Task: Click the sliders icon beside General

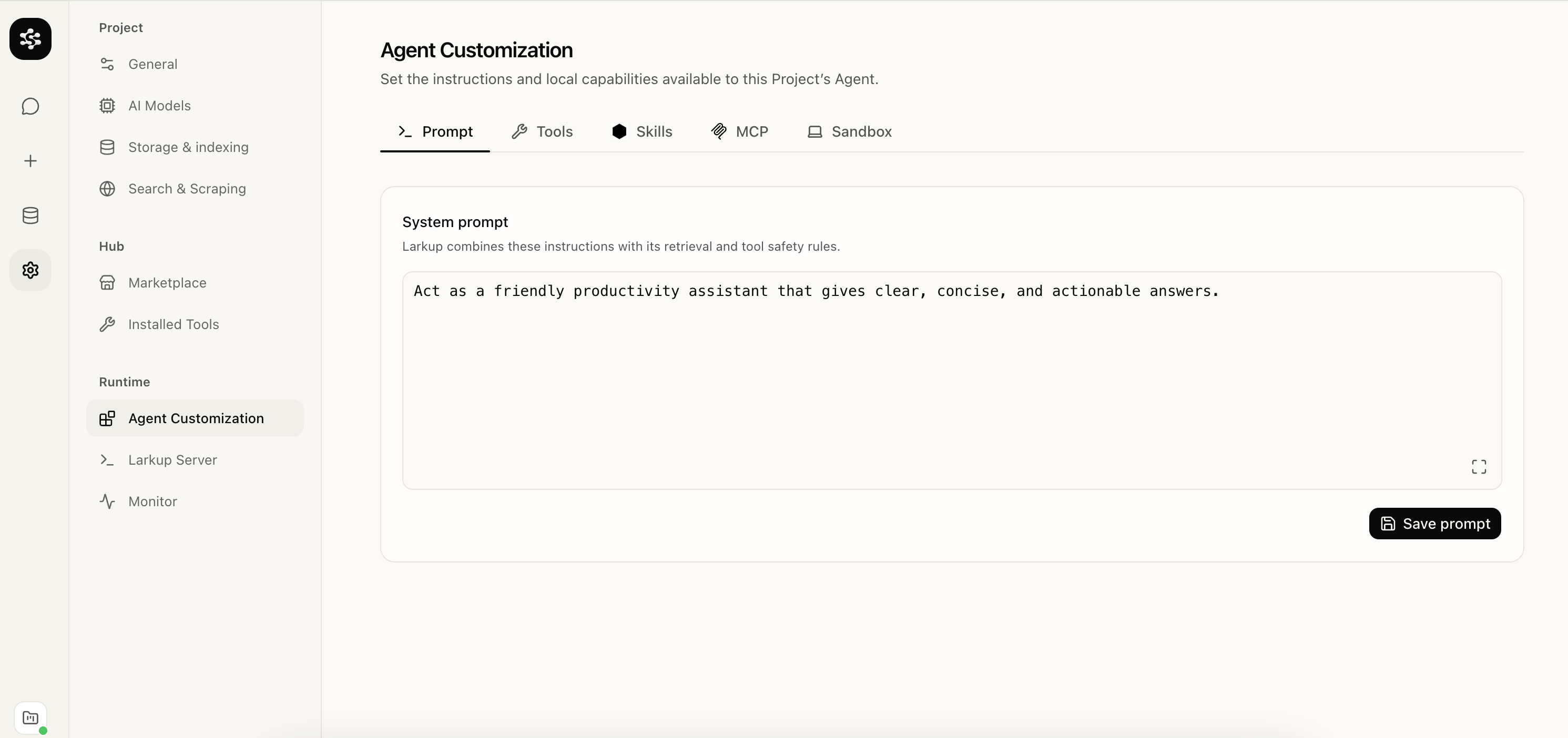Action: pyautogui.click(x=107, y=64)
